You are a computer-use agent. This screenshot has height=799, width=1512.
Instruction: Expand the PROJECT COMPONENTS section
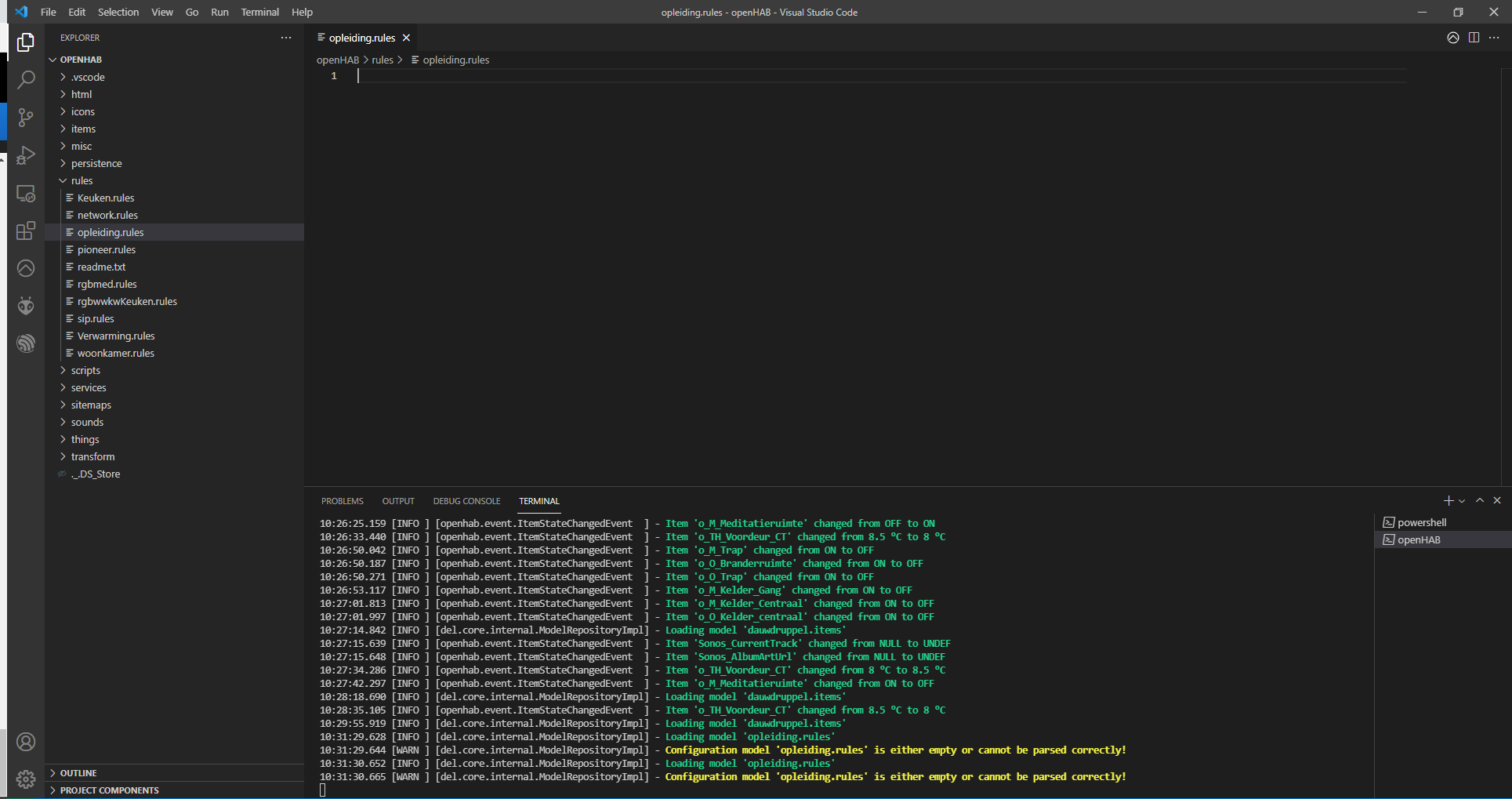click(x=174, y=790)
